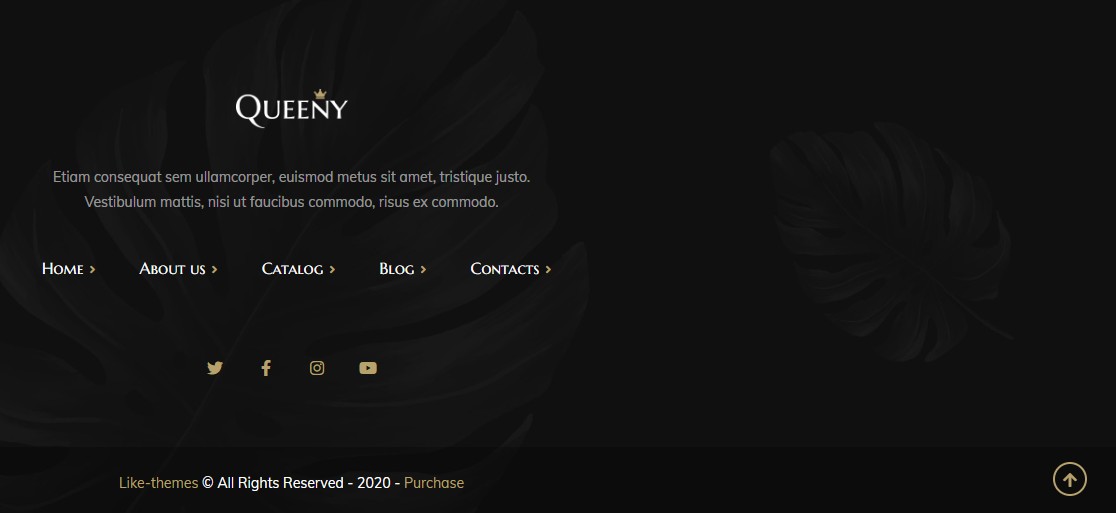This screenshot has height=513, width=1116.
Task: Follow the Like-themes link
Action: 158,483
